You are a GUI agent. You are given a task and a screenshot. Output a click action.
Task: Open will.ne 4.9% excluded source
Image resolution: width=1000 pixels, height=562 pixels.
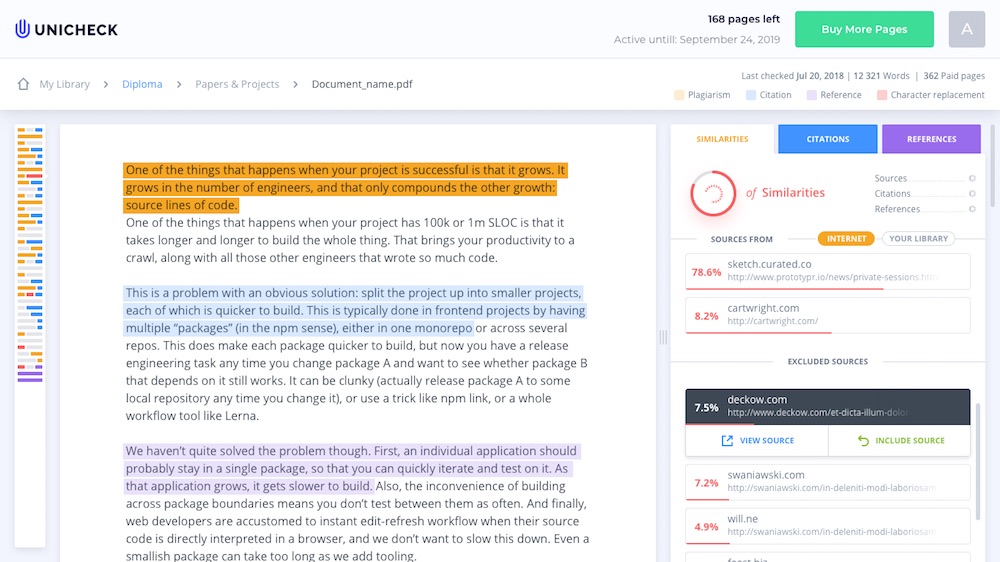pos(828,526)
